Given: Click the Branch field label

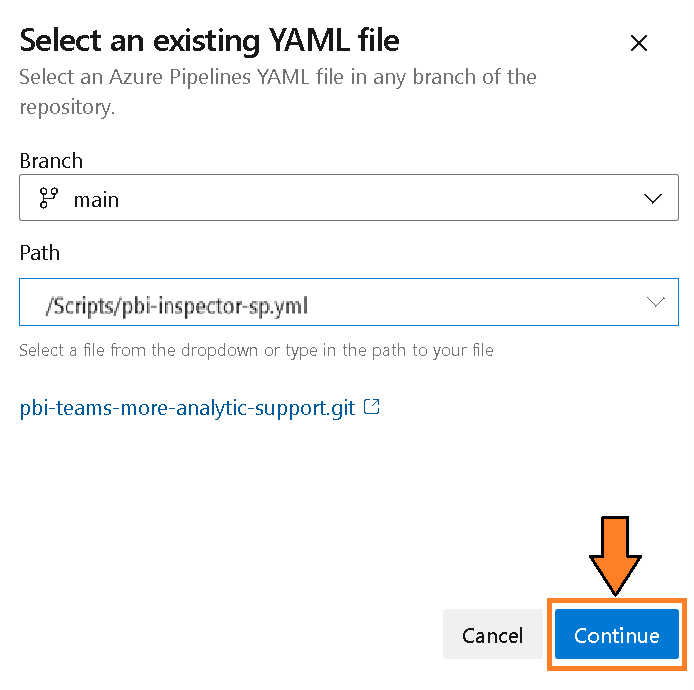Looking at the screenshot, I should [x=51, y=161].
